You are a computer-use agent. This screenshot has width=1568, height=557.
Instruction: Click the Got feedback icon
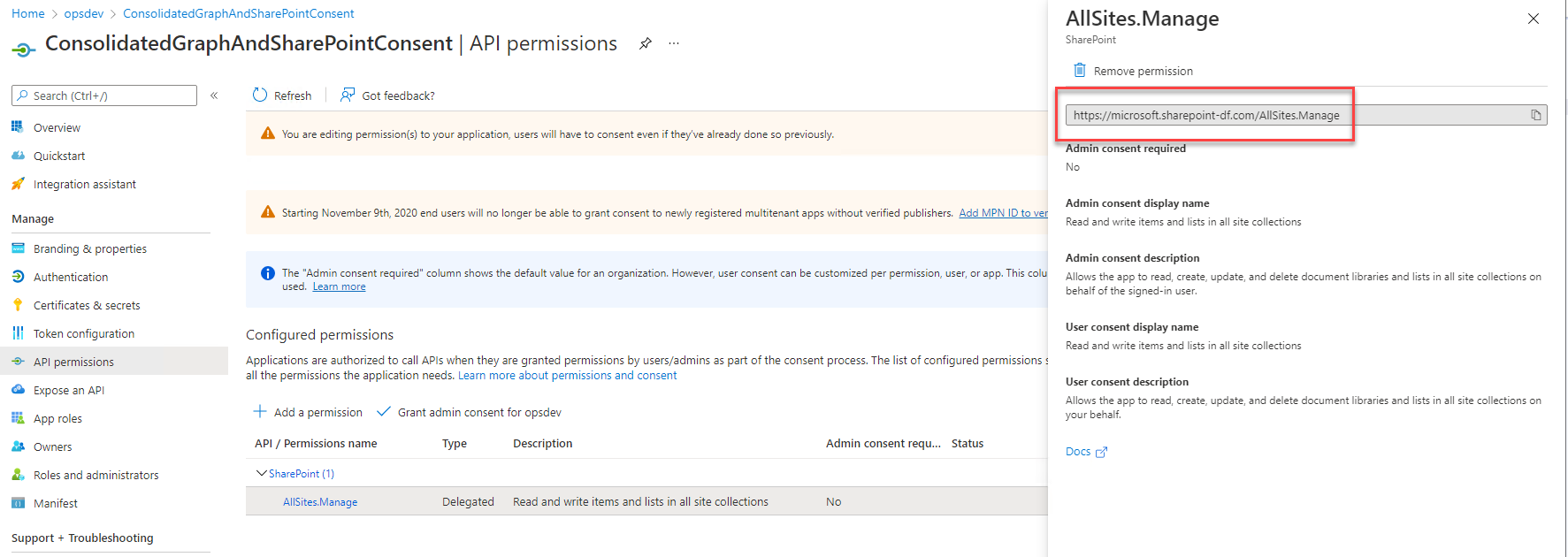[x=348, y=95]
